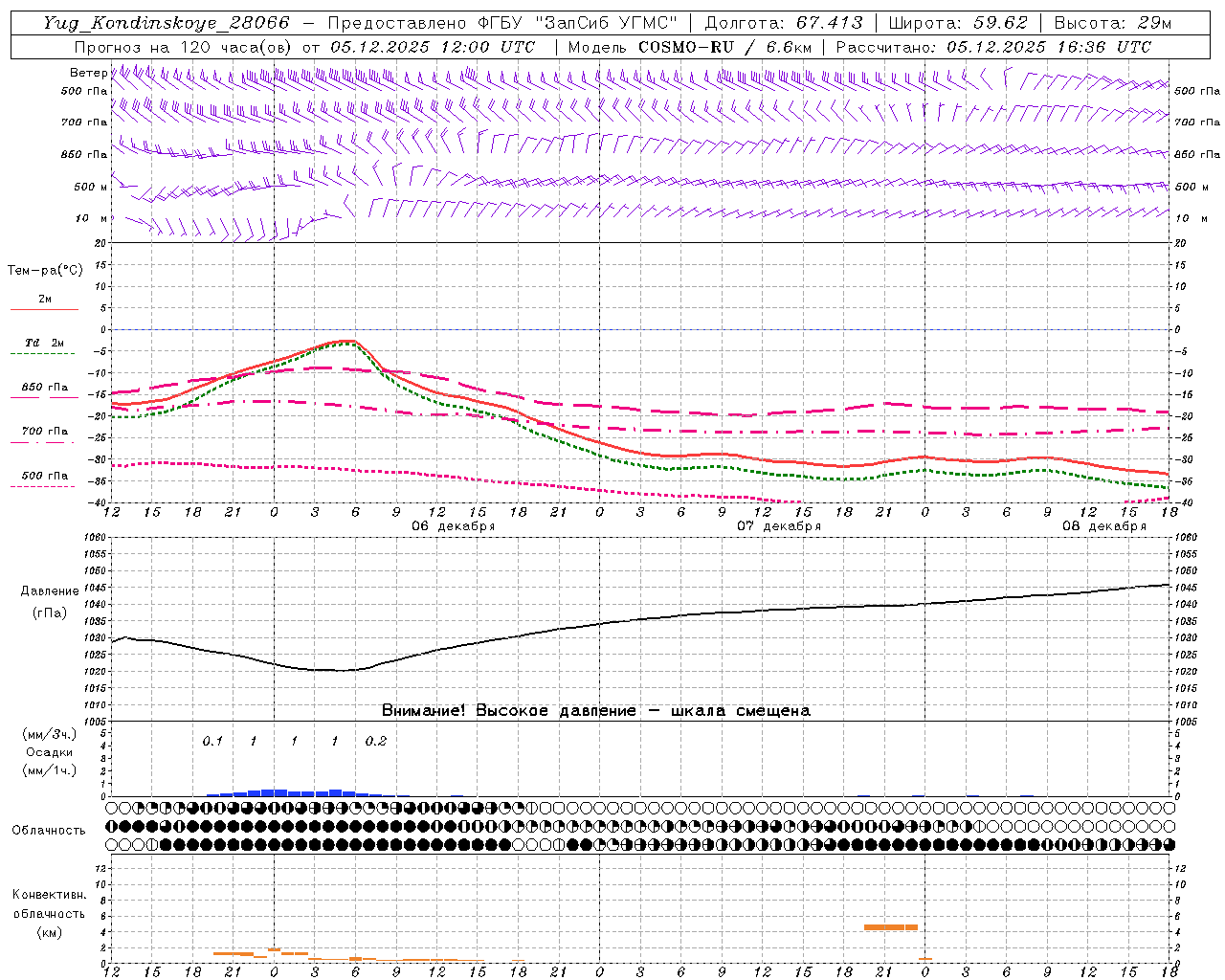The image size is (1225, 980).
Task: Click the 700 гПа legend entry in temperature panel
Action: (44, 432)
